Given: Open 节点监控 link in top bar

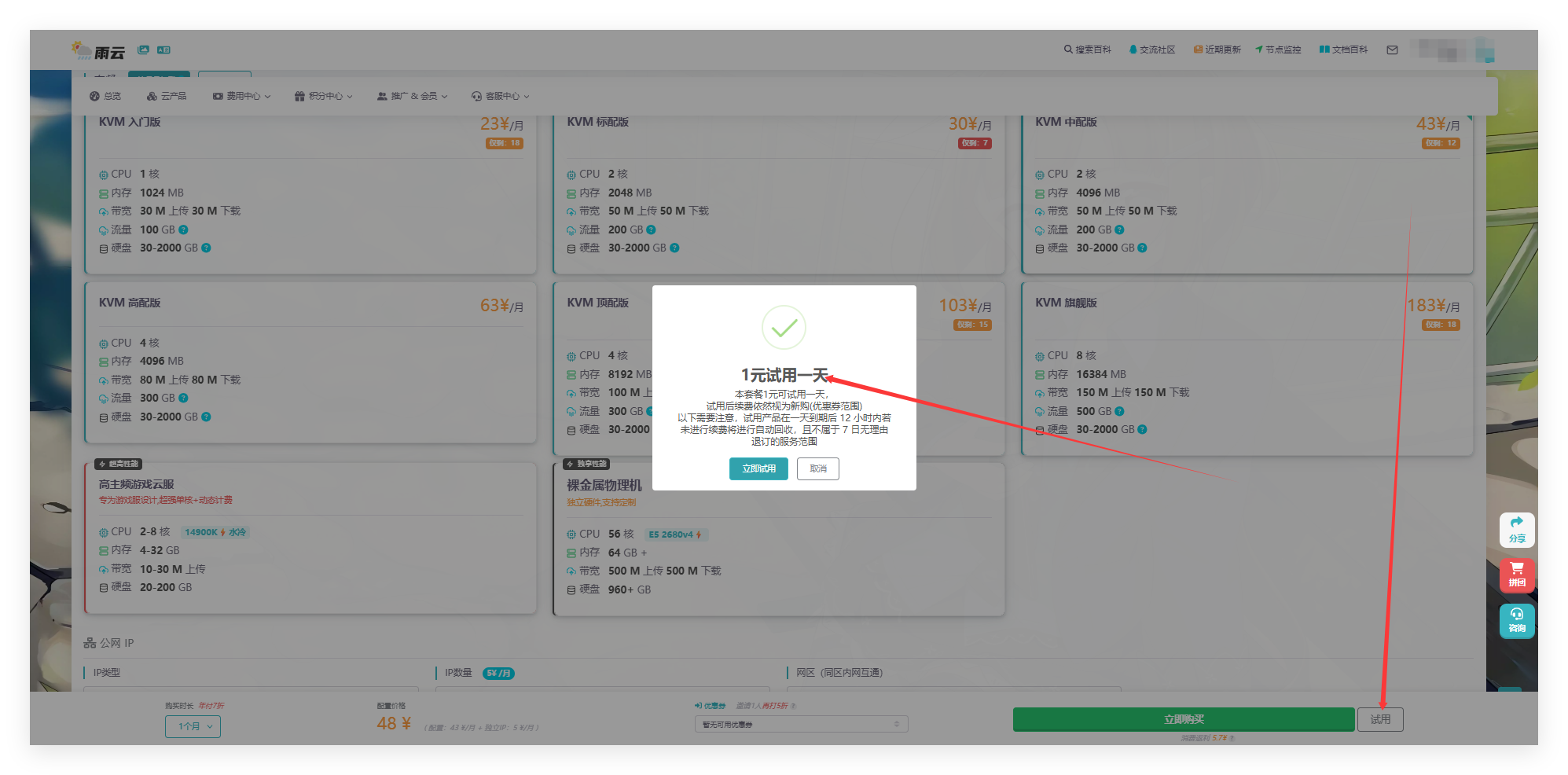Looking at the screenshot, I should pos(1278,50).
